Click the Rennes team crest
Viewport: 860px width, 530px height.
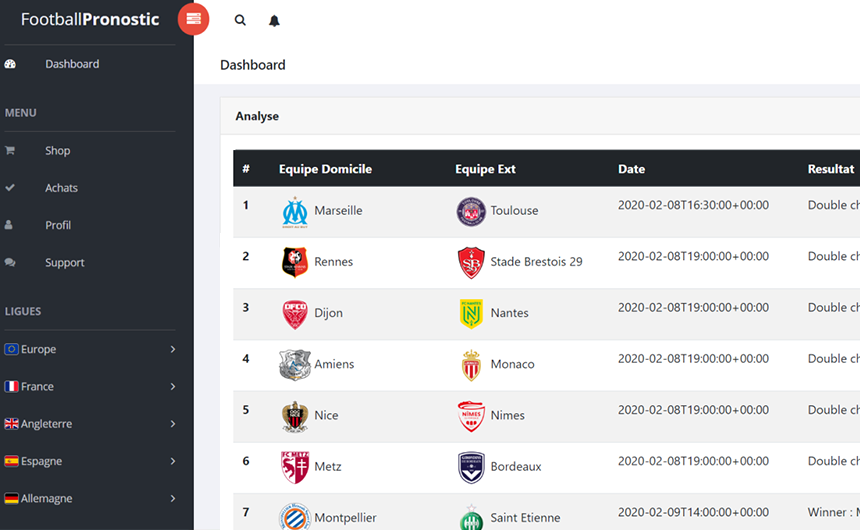tap(294, 262)
